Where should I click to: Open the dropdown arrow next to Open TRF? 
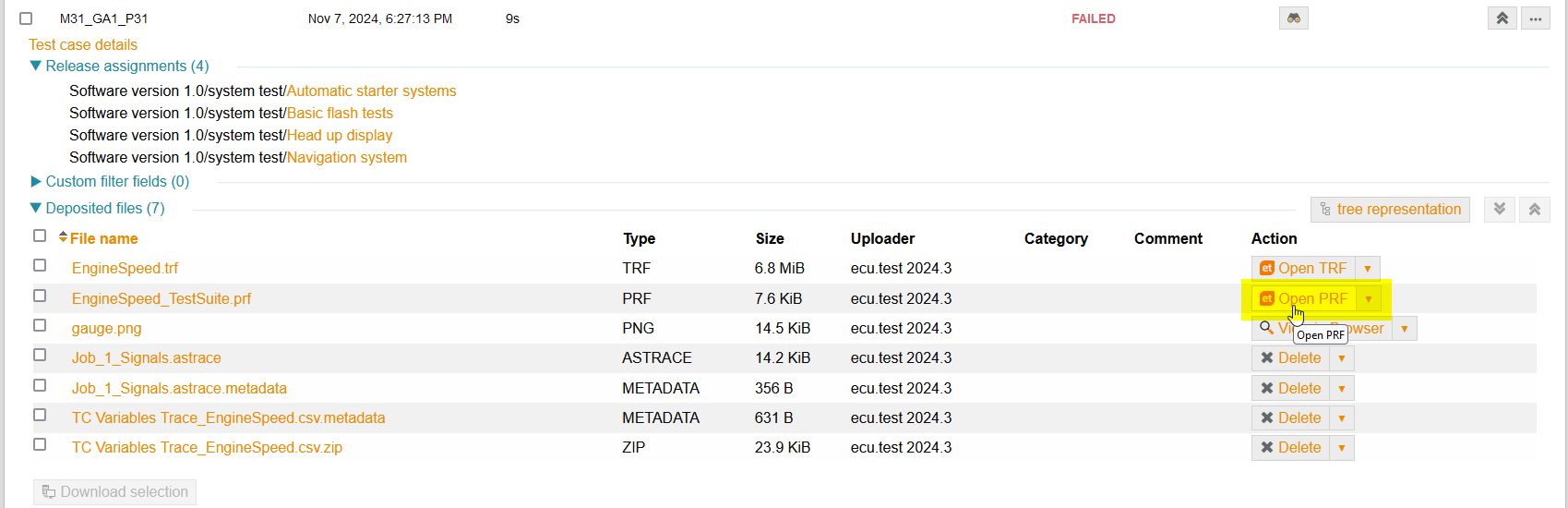coord(1368,269)
